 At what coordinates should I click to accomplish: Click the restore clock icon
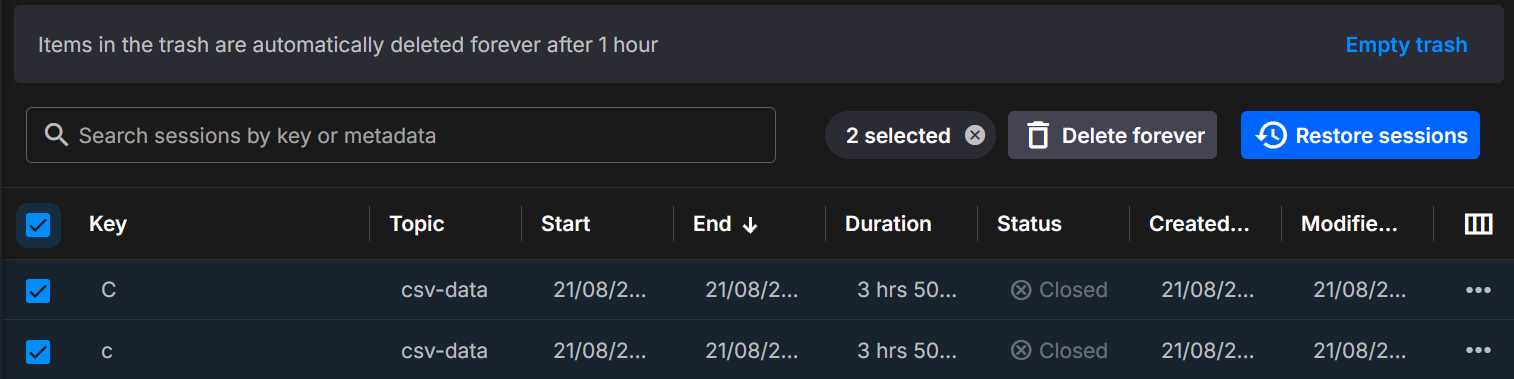coord(1271,135)
